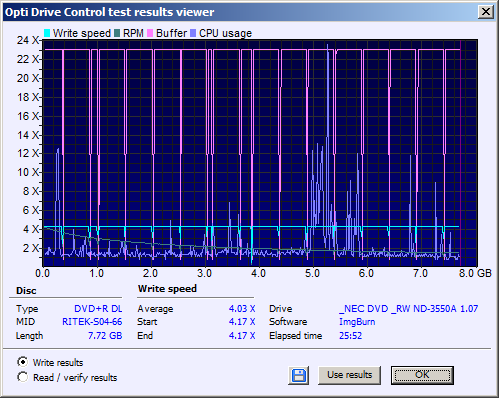Click the 4.03 X average speed value
The image size is (499, 398).
[242, 309]
